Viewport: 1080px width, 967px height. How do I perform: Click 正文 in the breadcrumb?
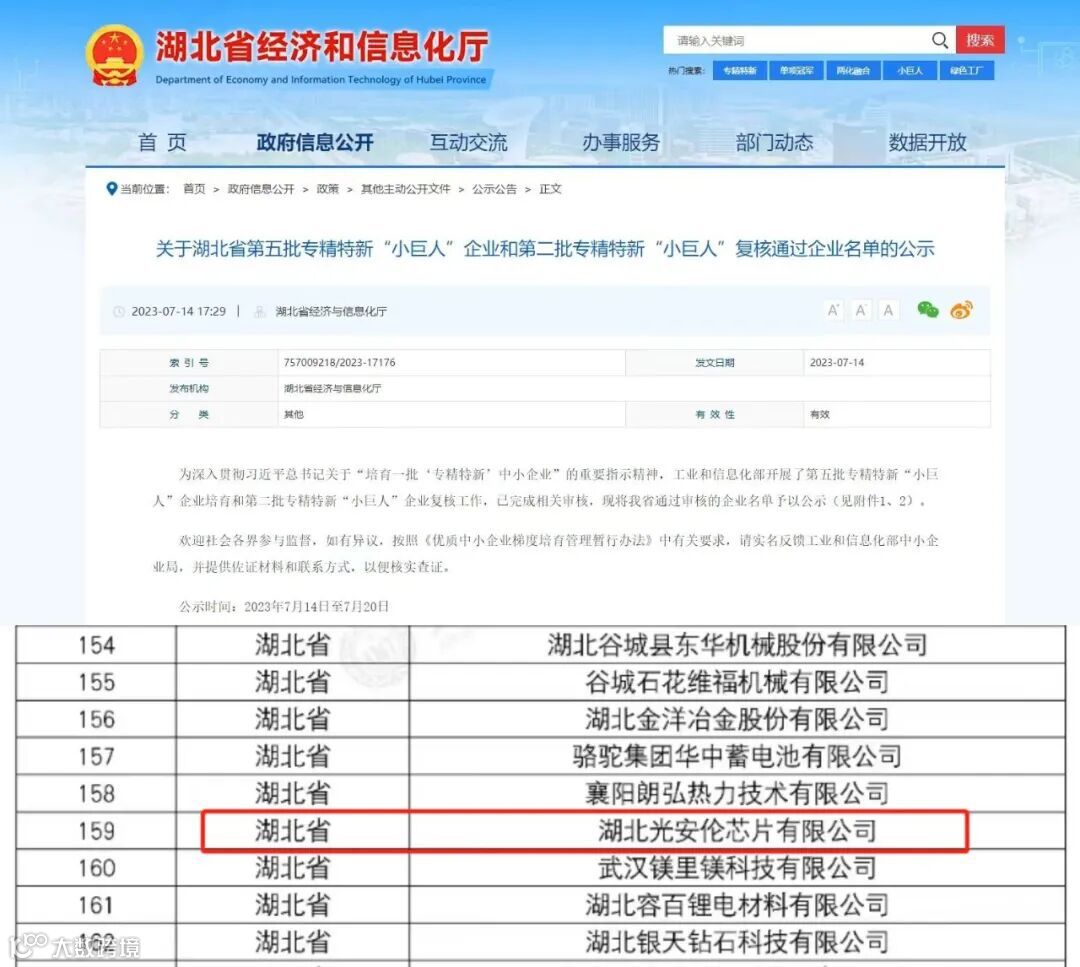[550, 189]
